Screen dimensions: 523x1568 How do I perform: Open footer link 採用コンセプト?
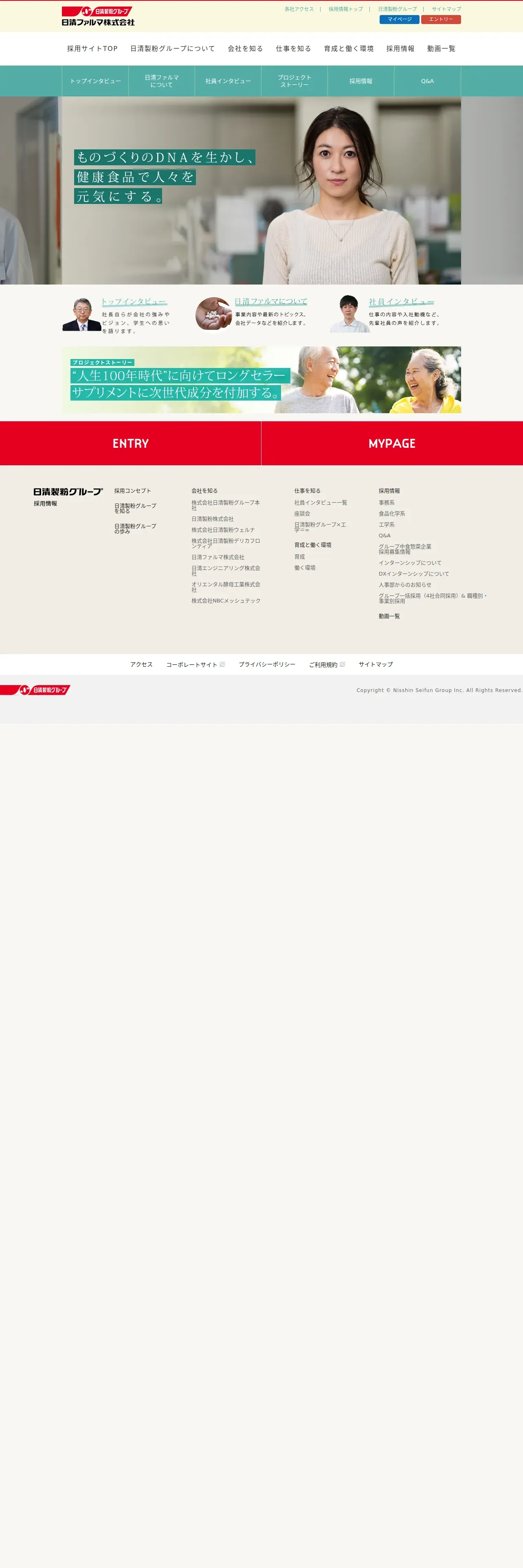pos(133,491)
